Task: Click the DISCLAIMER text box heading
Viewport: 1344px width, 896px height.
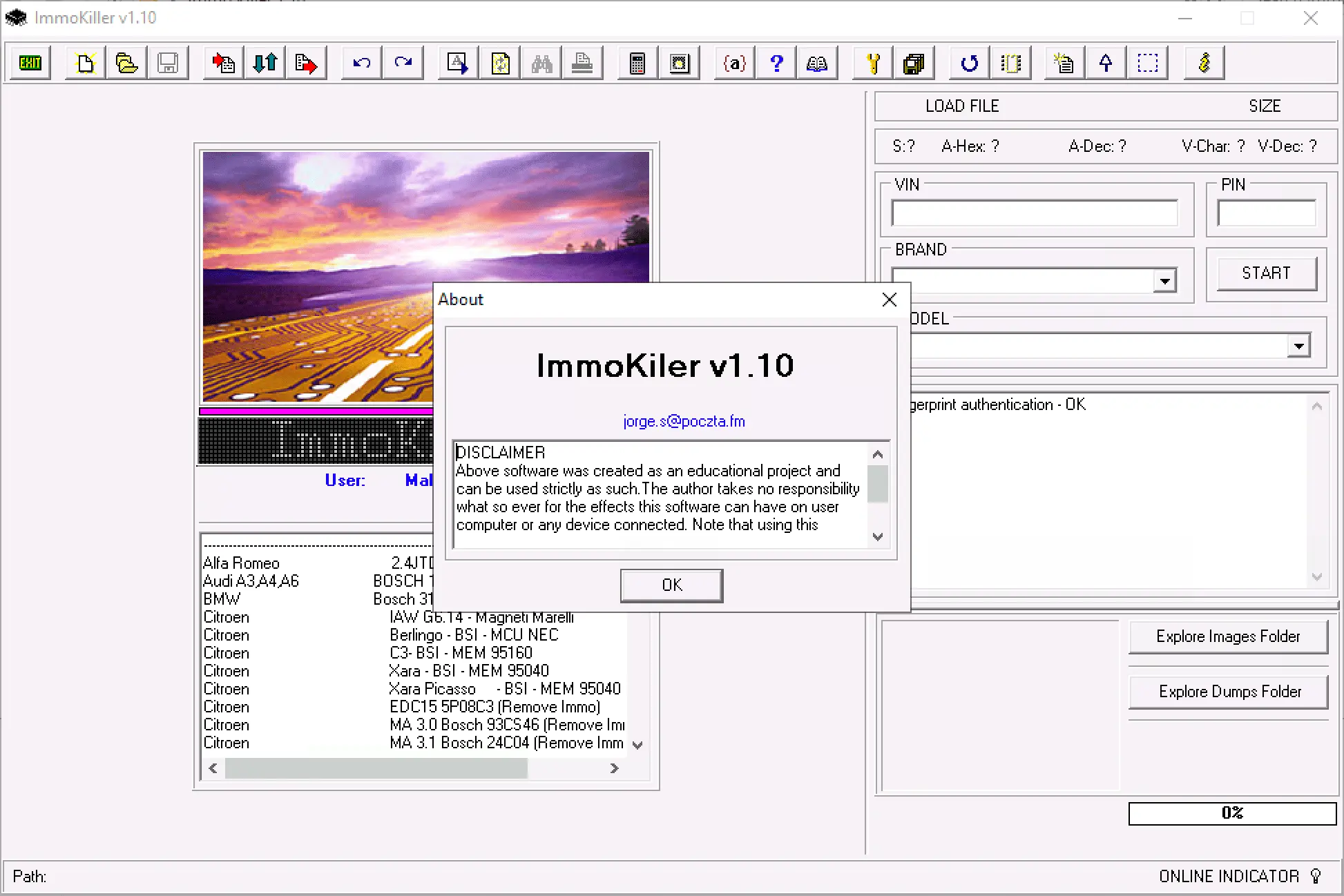Action: tap(501, 453)
